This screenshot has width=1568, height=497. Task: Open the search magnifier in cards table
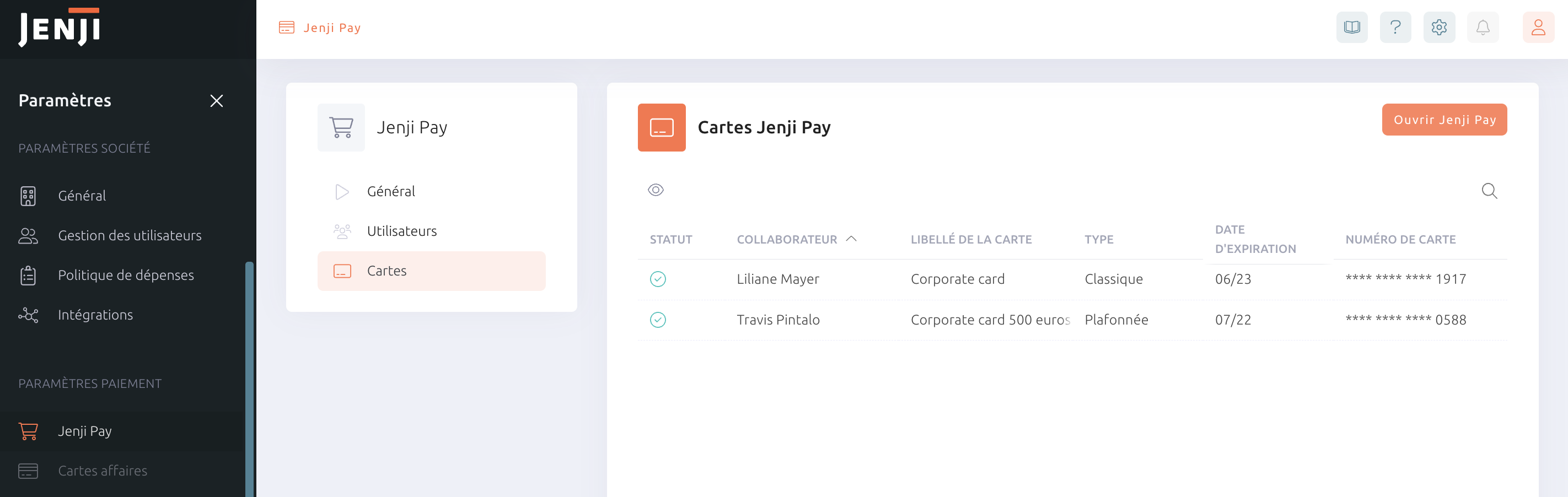coord(1489,191)
